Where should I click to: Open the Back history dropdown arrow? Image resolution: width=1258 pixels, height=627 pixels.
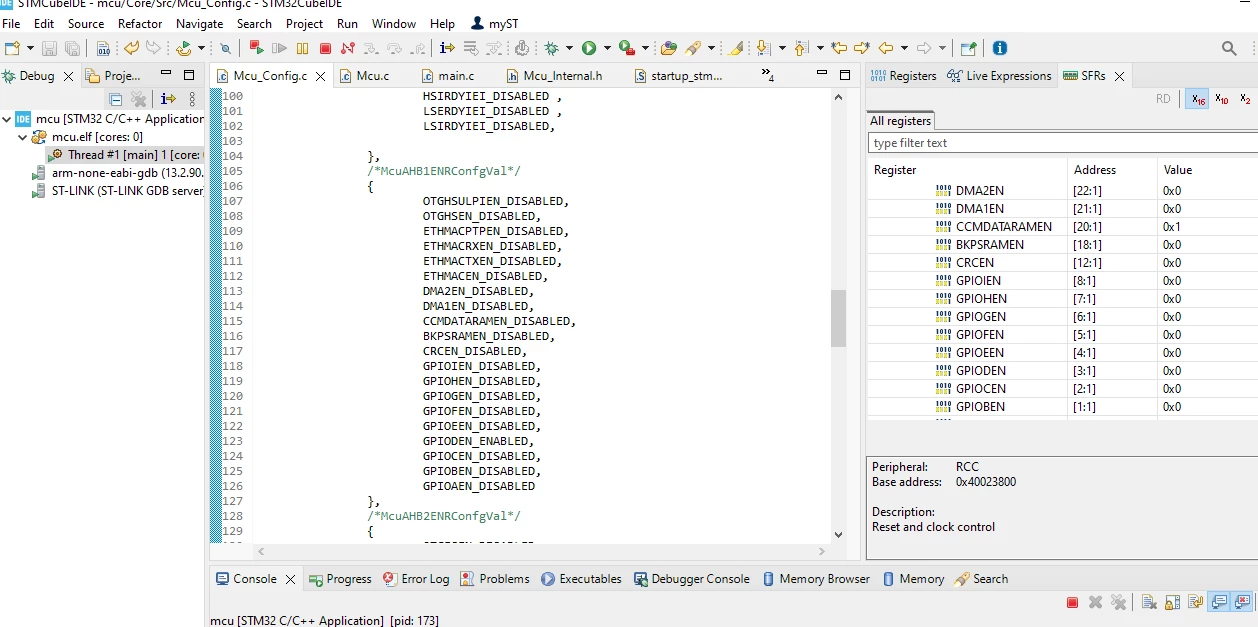904,48
